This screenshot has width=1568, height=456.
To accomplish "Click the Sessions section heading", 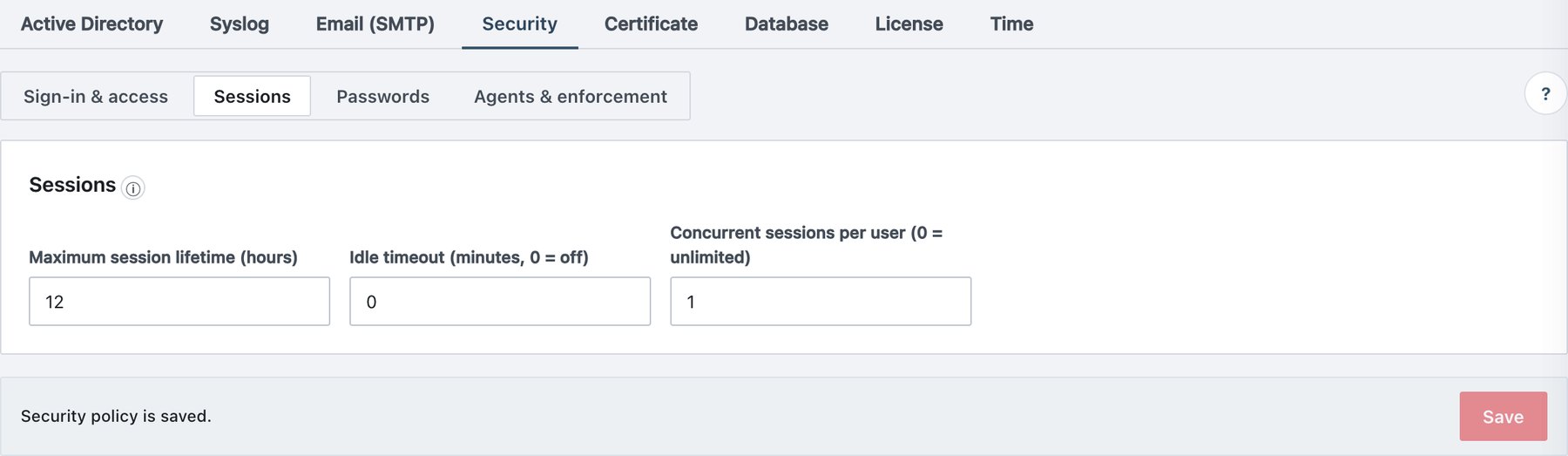I will pyautogui.click(x=72, y=185).
